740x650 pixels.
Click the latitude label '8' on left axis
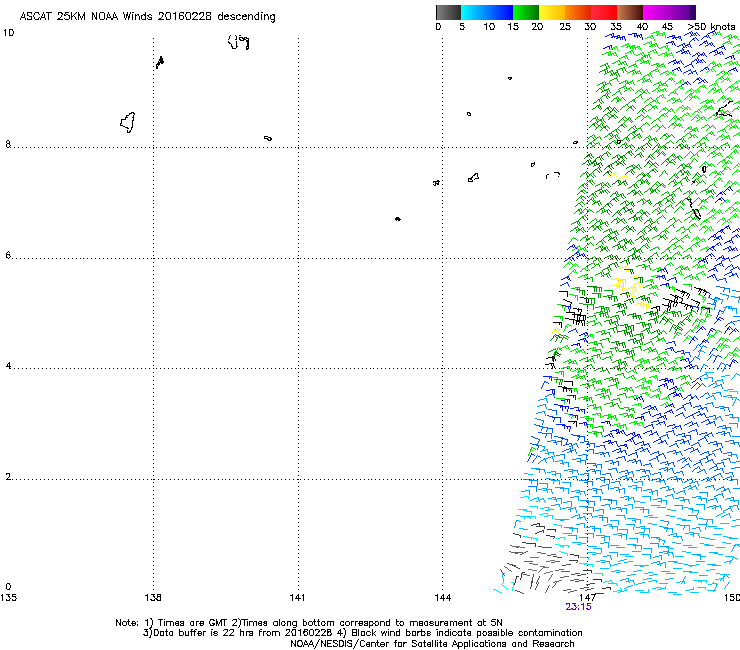[x=8, y=144]
